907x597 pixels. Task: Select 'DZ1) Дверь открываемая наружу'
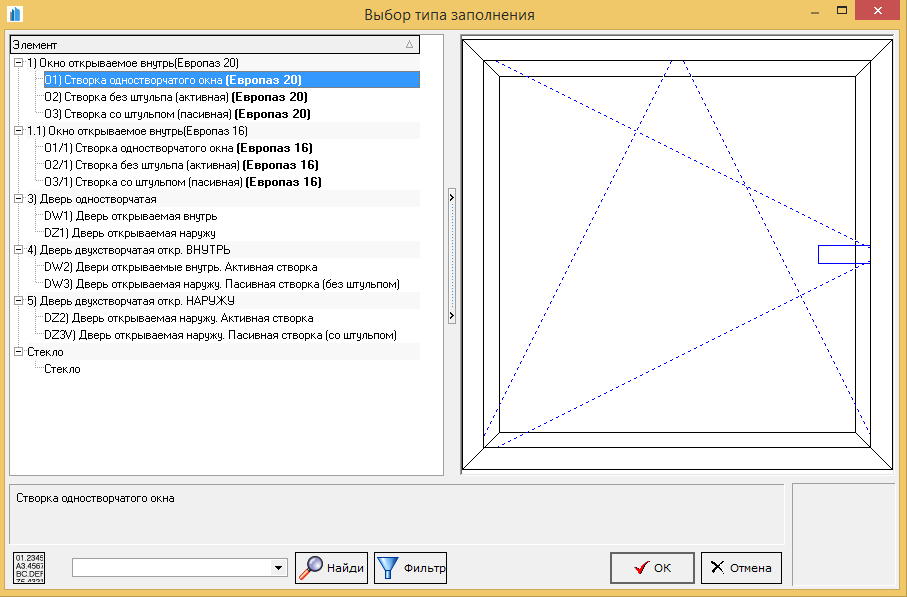coord(130,233)
